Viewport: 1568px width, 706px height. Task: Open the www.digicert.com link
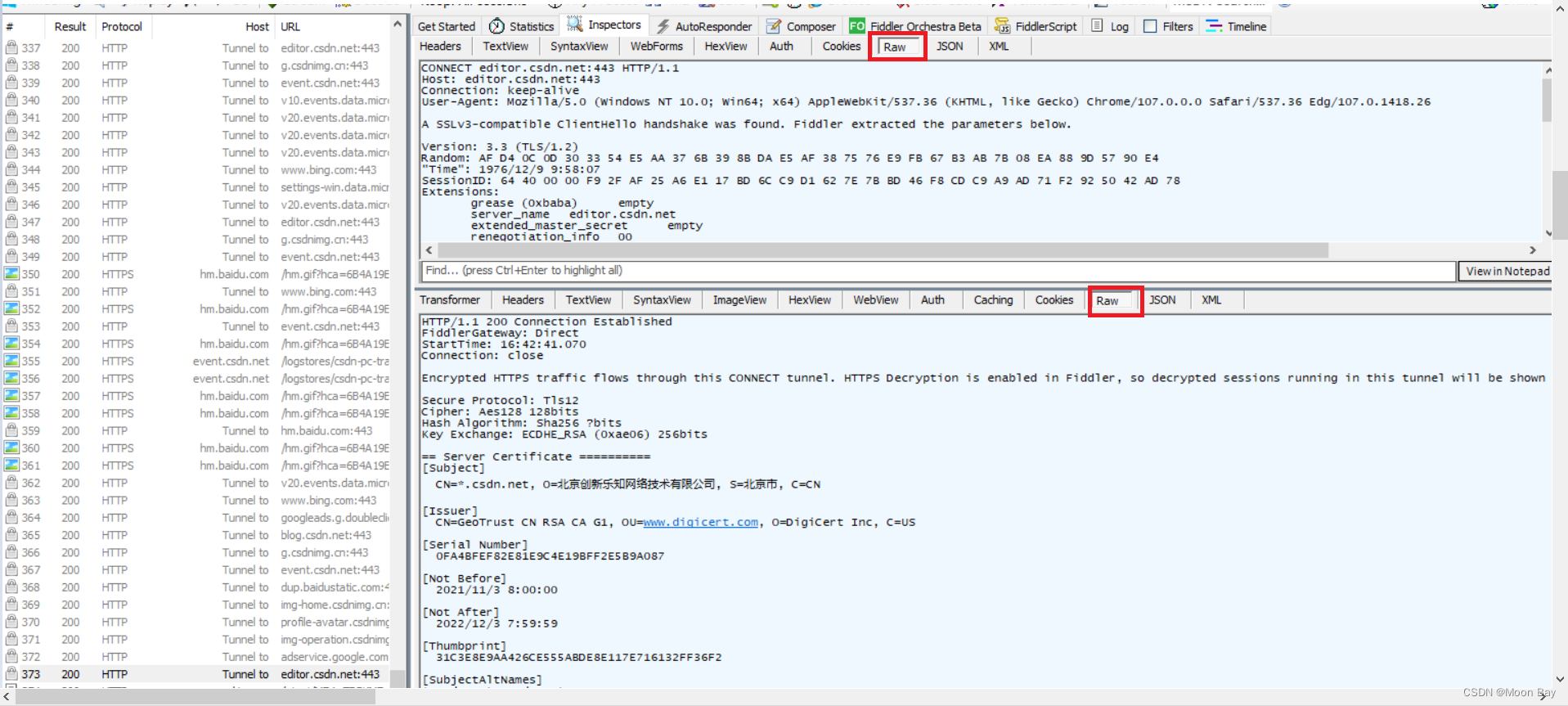[x=700, y=522]
